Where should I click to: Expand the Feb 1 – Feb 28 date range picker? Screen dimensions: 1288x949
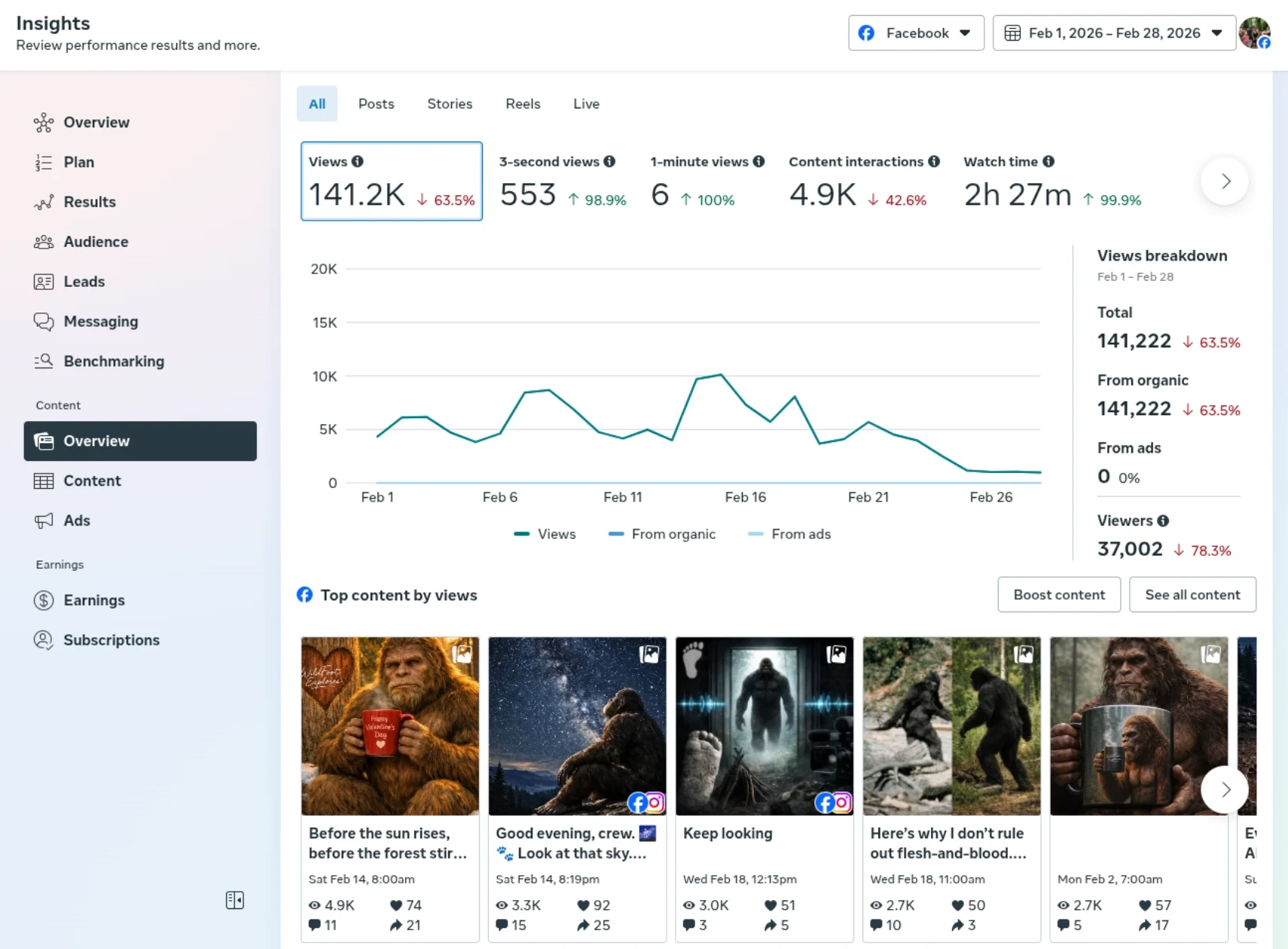(x=1113, y=33)
